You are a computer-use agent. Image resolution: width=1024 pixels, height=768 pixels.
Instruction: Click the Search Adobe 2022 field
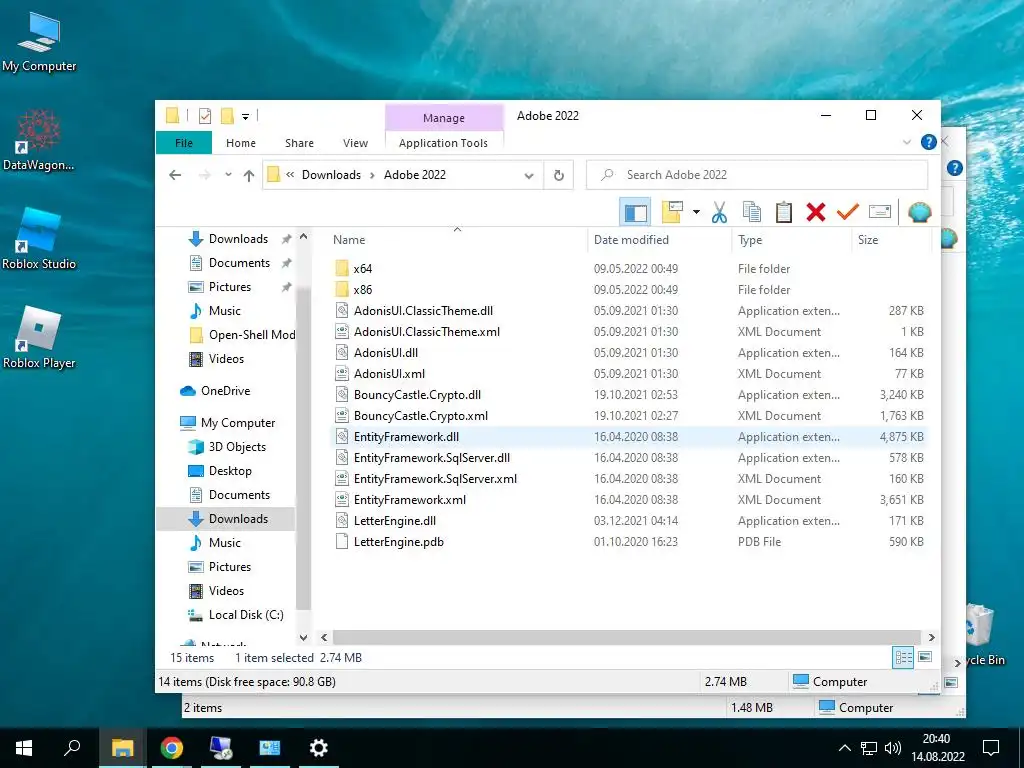[x=757, y=175]
